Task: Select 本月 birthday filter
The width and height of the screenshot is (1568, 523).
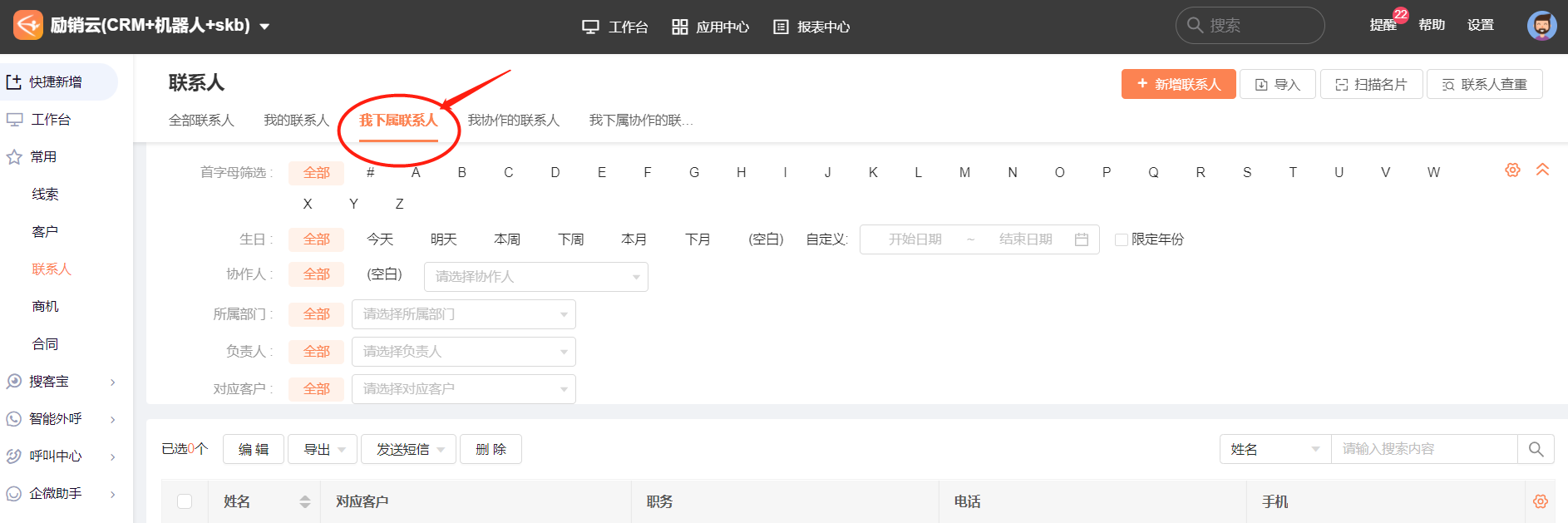Action: coord(634,239)
